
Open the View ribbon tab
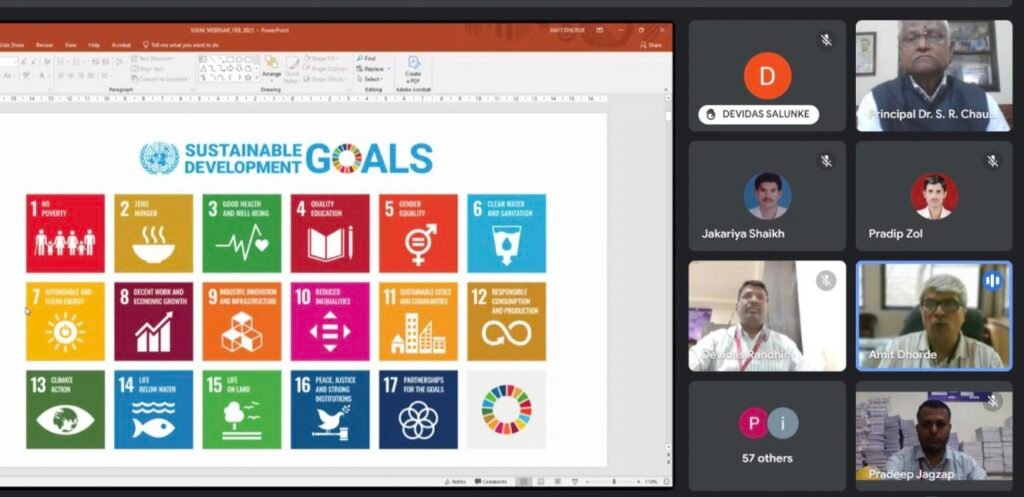[70, 45]
